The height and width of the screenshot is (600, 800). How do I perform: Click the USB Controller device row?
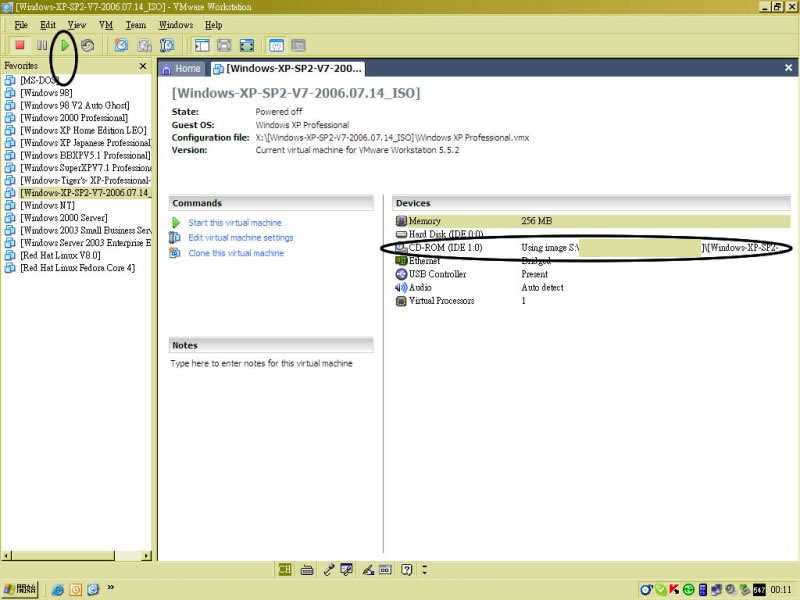click(592, 274)
